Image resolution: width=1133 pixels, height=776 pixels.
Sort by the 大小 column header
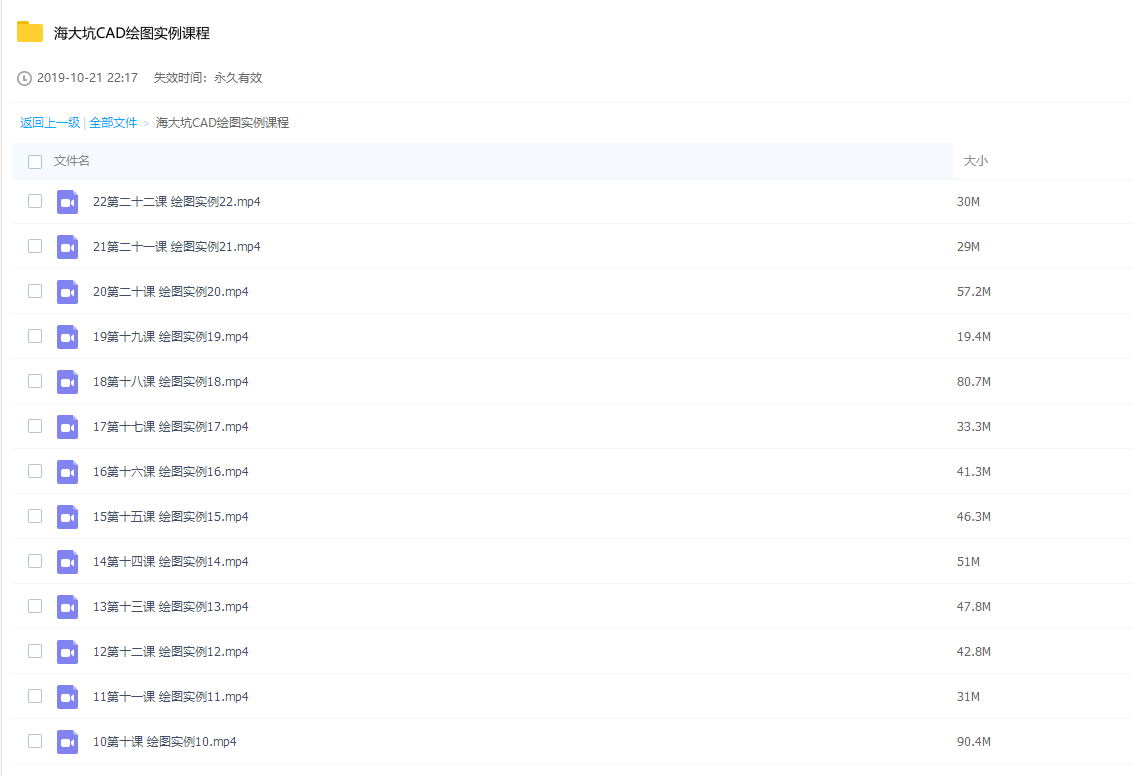(x=975, y=160)
